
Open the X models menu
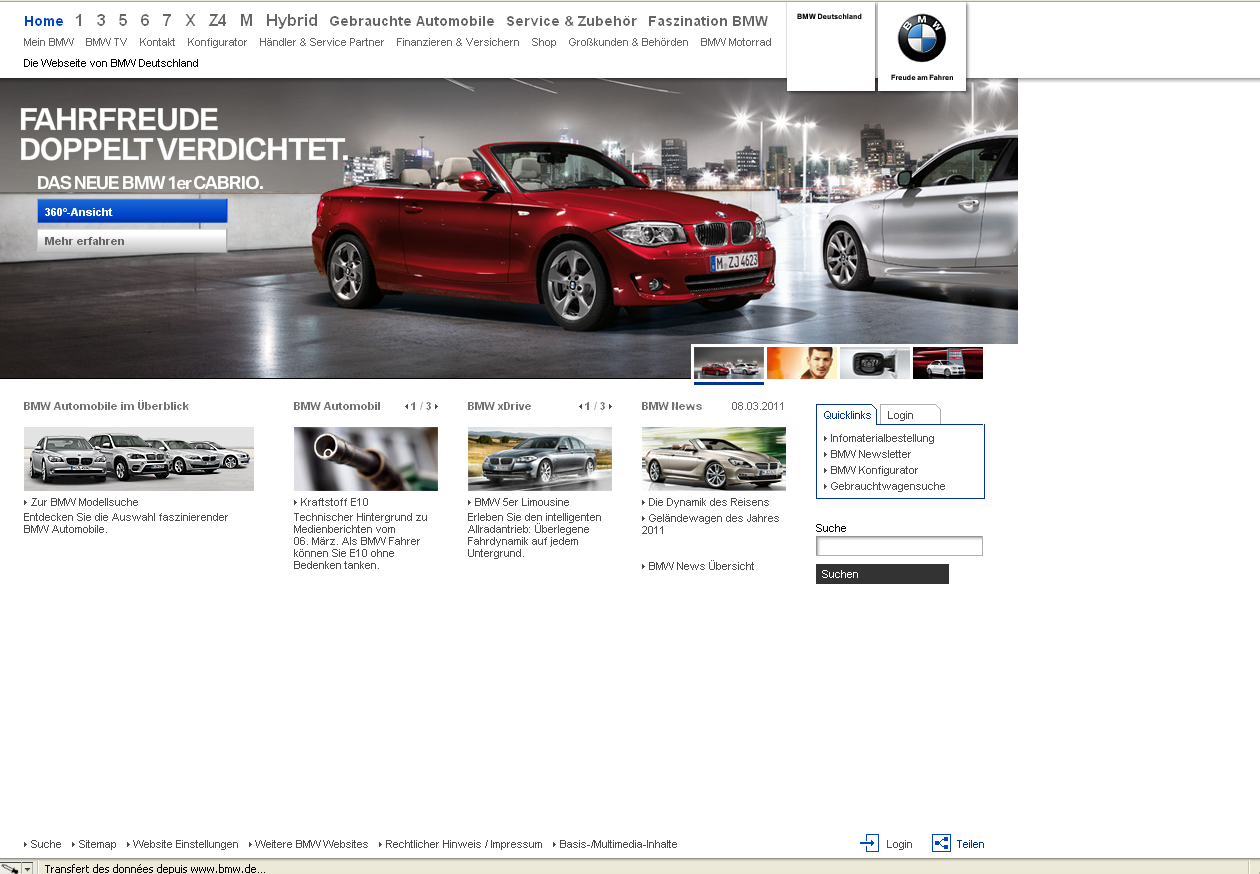point(190,21)
